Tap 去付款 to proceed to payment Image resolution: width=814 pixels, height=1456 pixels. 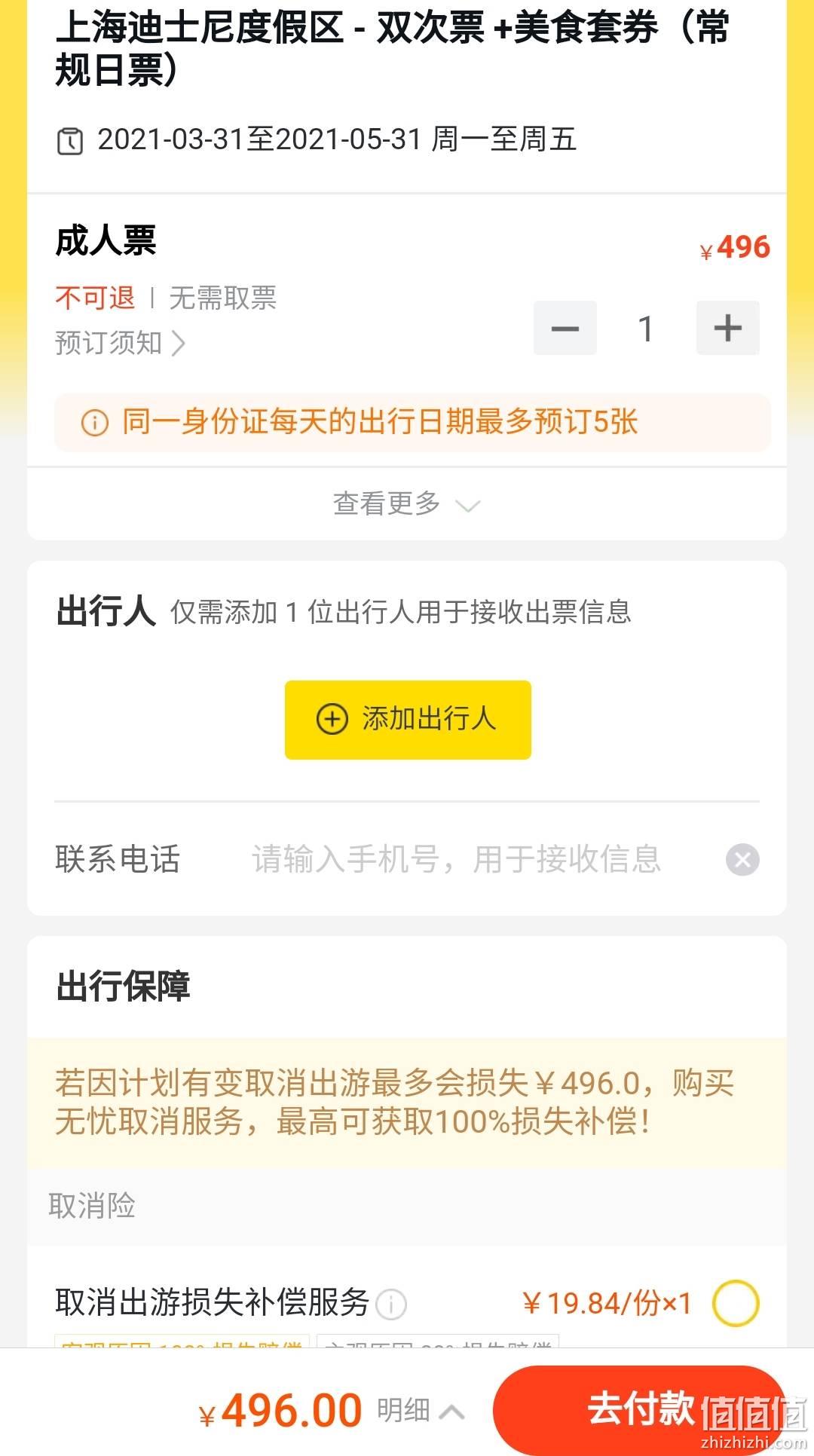[x=641, y=1409]
